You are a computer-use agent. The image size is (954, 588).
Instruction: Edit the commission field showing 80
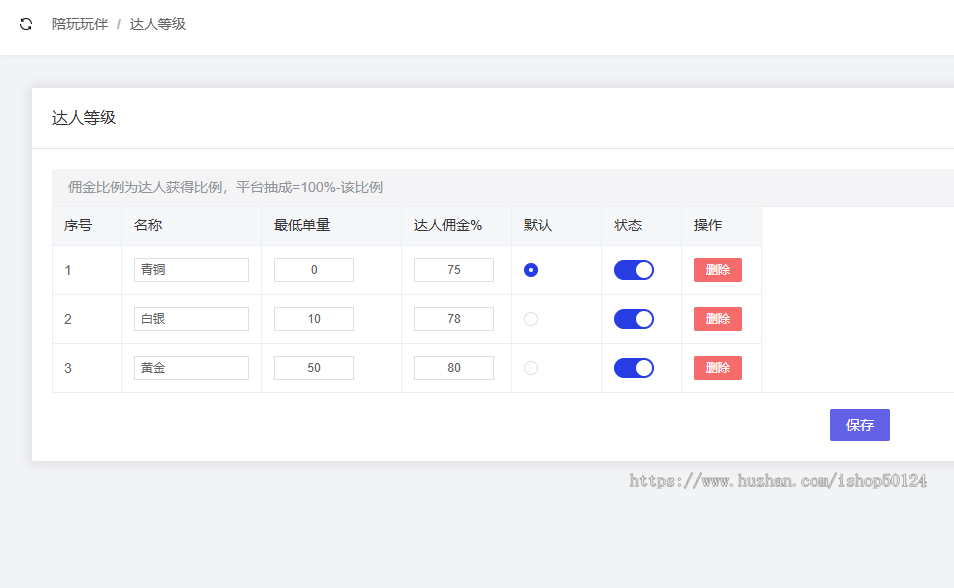pyautogui.click(x=453, y=368)
